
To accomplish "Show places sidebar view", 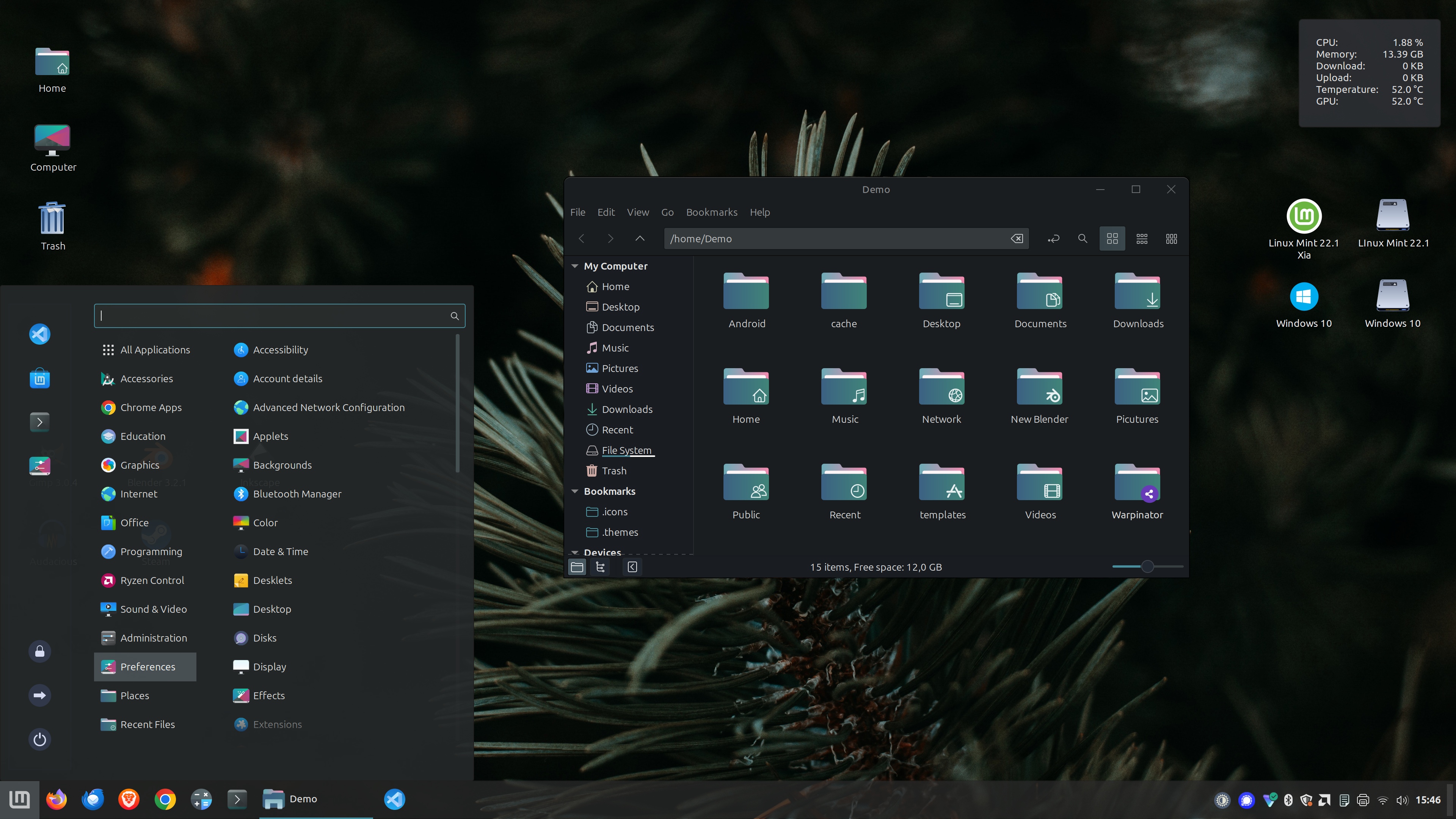I will click(x=577, y=567).
